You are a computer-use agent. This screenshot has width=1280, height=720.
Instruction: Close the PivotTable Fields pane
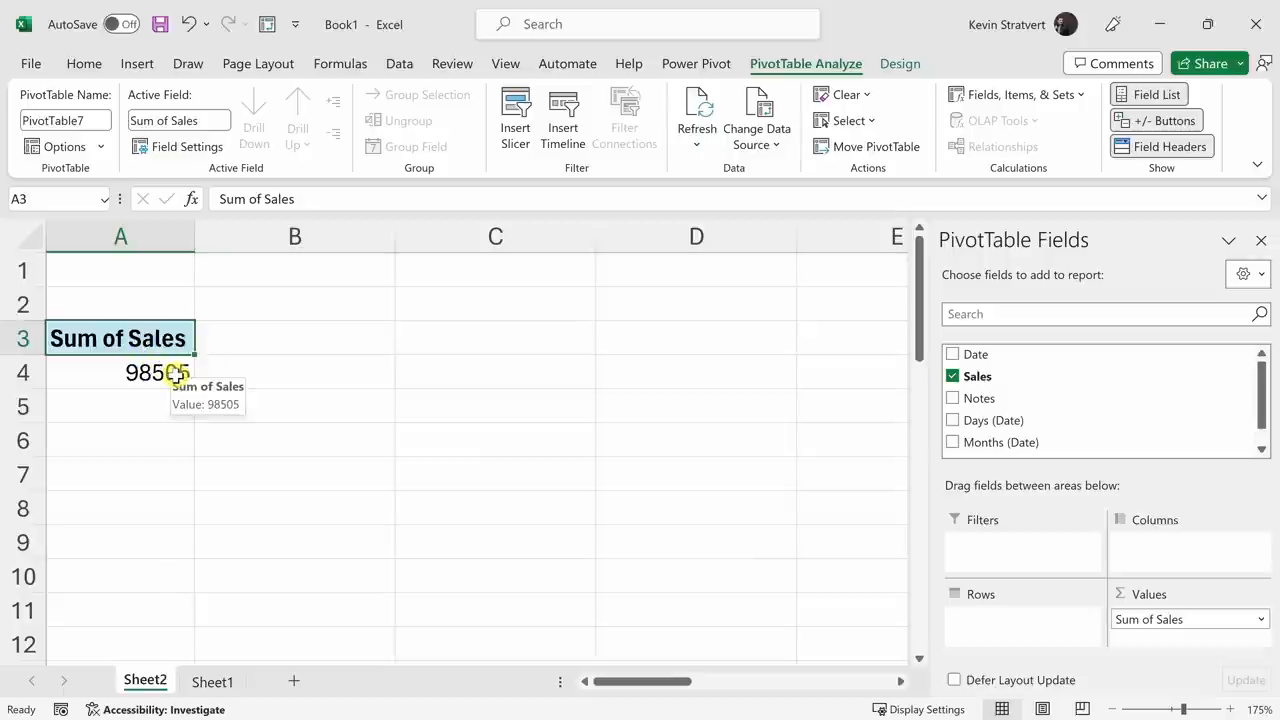coord(1261,240)
